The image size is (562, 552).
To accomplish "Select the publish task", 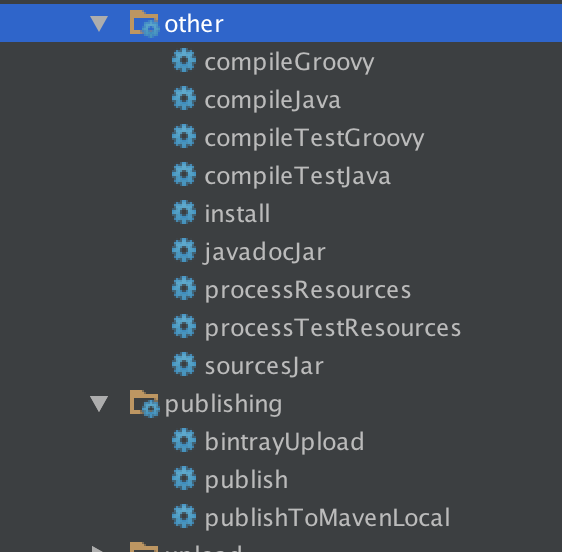I will (x=246, y=480).
